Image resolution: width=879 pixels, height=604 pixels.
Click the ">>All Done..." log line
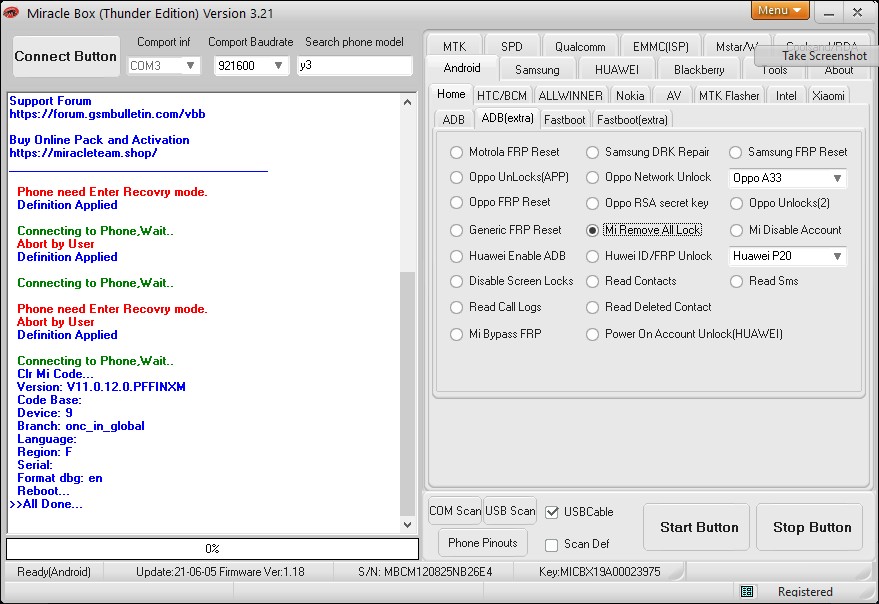click(x=46, y=504)
